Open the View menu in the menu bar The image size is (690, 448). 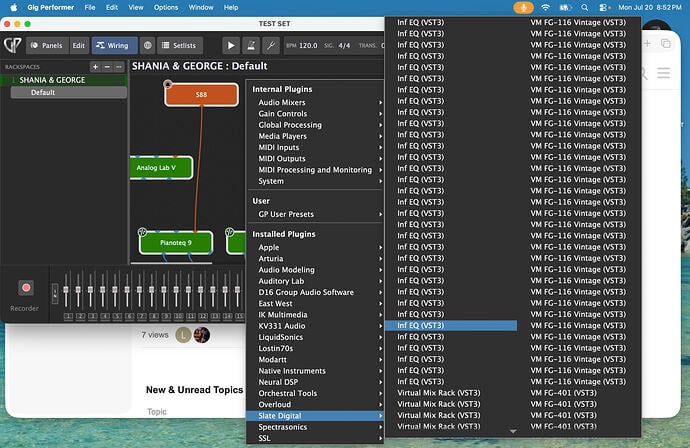(136, 7)
